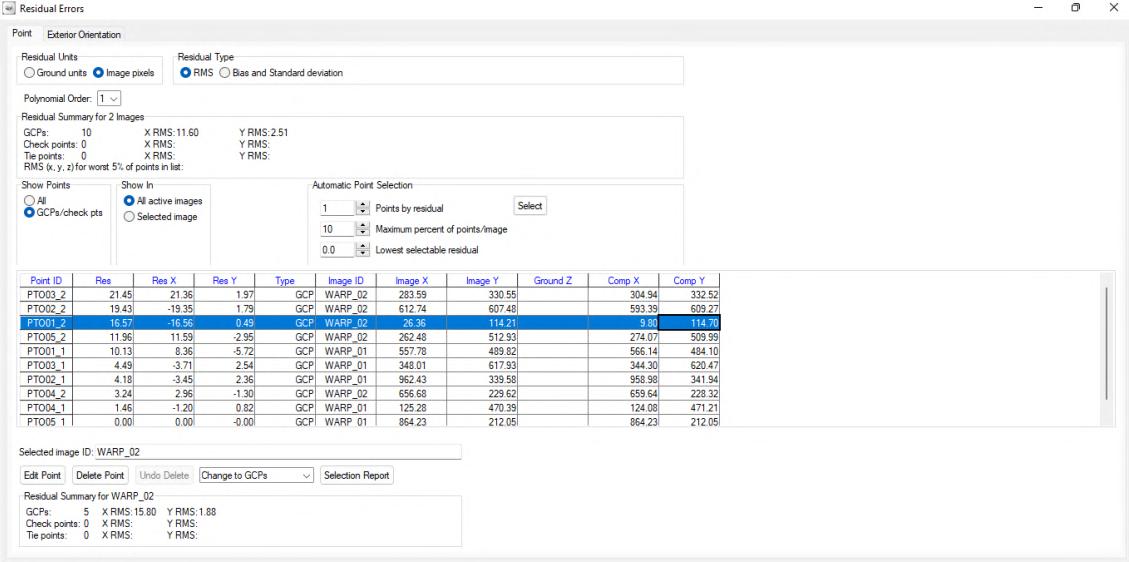Screen dimensions: 1129x562
Task: Select row PTO02_1 in table
Action: click(x=369, y=379)
